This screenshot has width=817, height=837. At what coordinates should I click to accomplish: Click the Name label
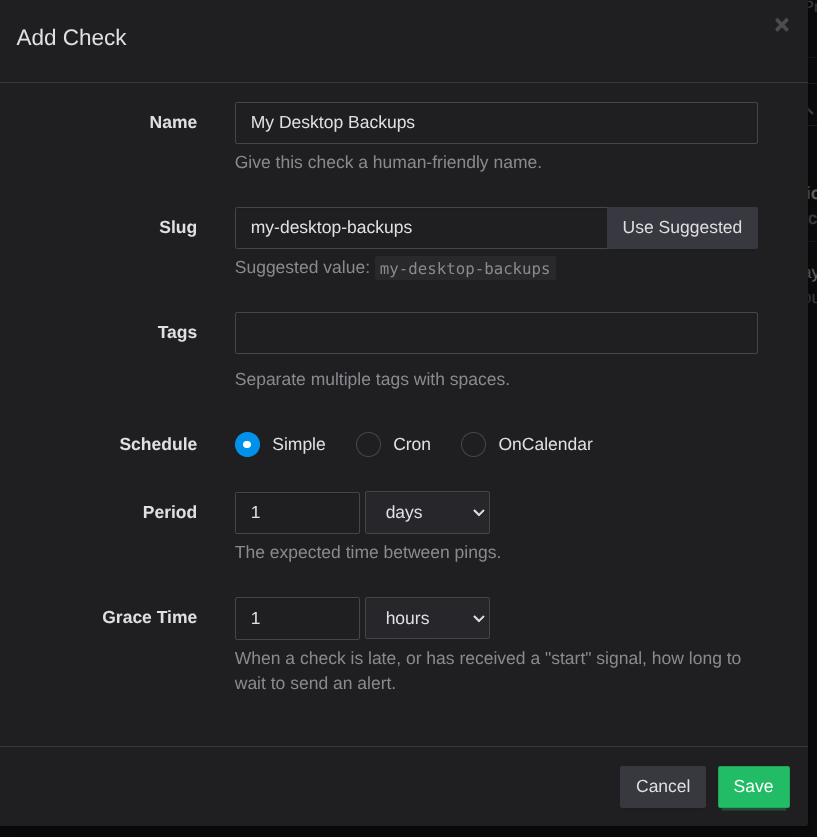pos(172,122)
